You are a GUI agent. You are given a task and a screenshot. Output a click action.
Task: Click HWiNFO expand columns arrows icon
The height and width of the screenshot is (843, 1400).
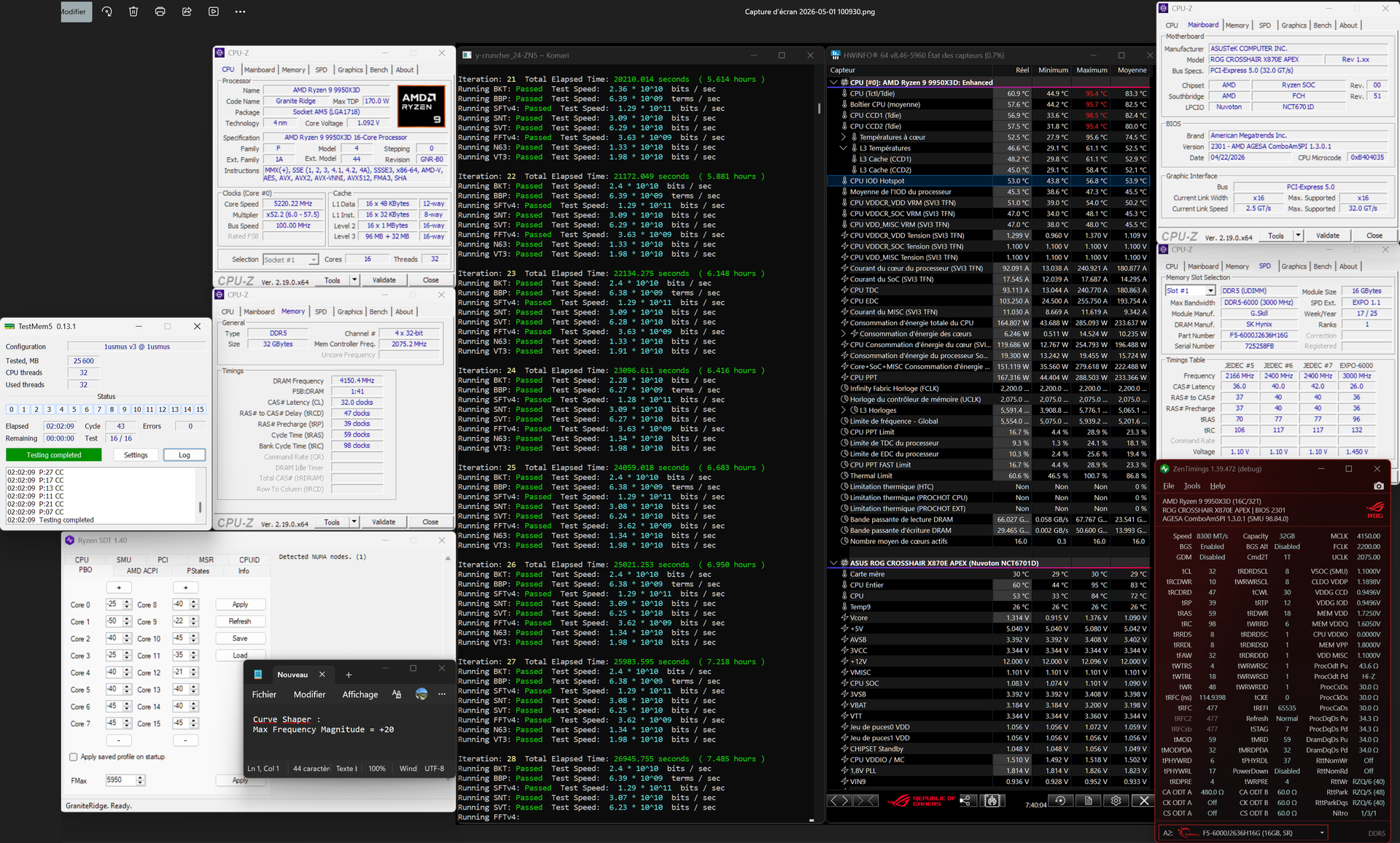840,801
